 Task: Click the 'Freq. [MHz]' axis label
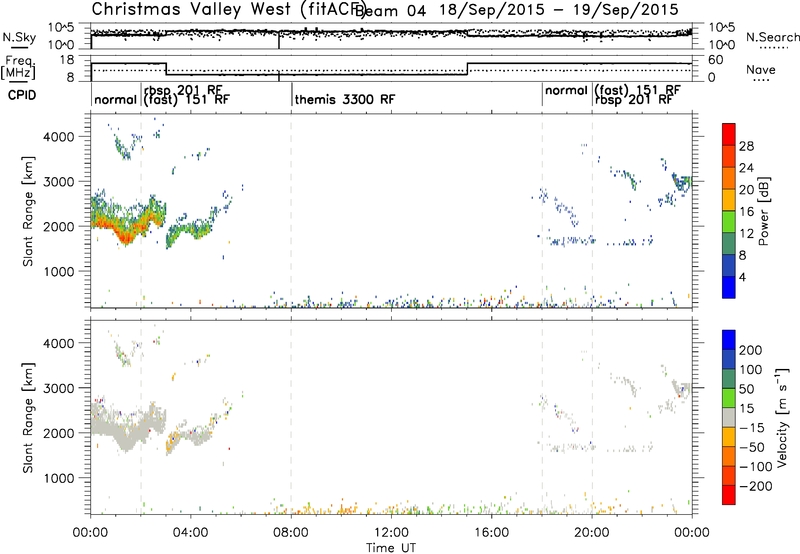tap(18, 68)
